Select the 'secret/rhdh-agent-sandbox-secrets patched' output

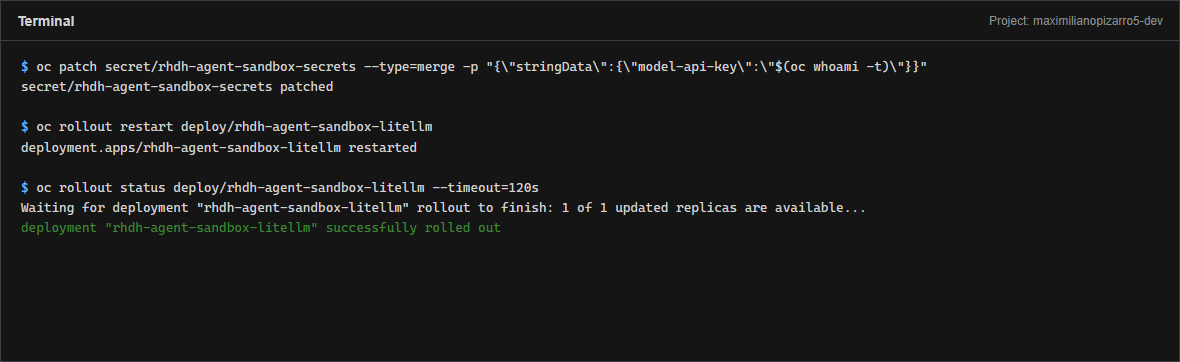177,87
